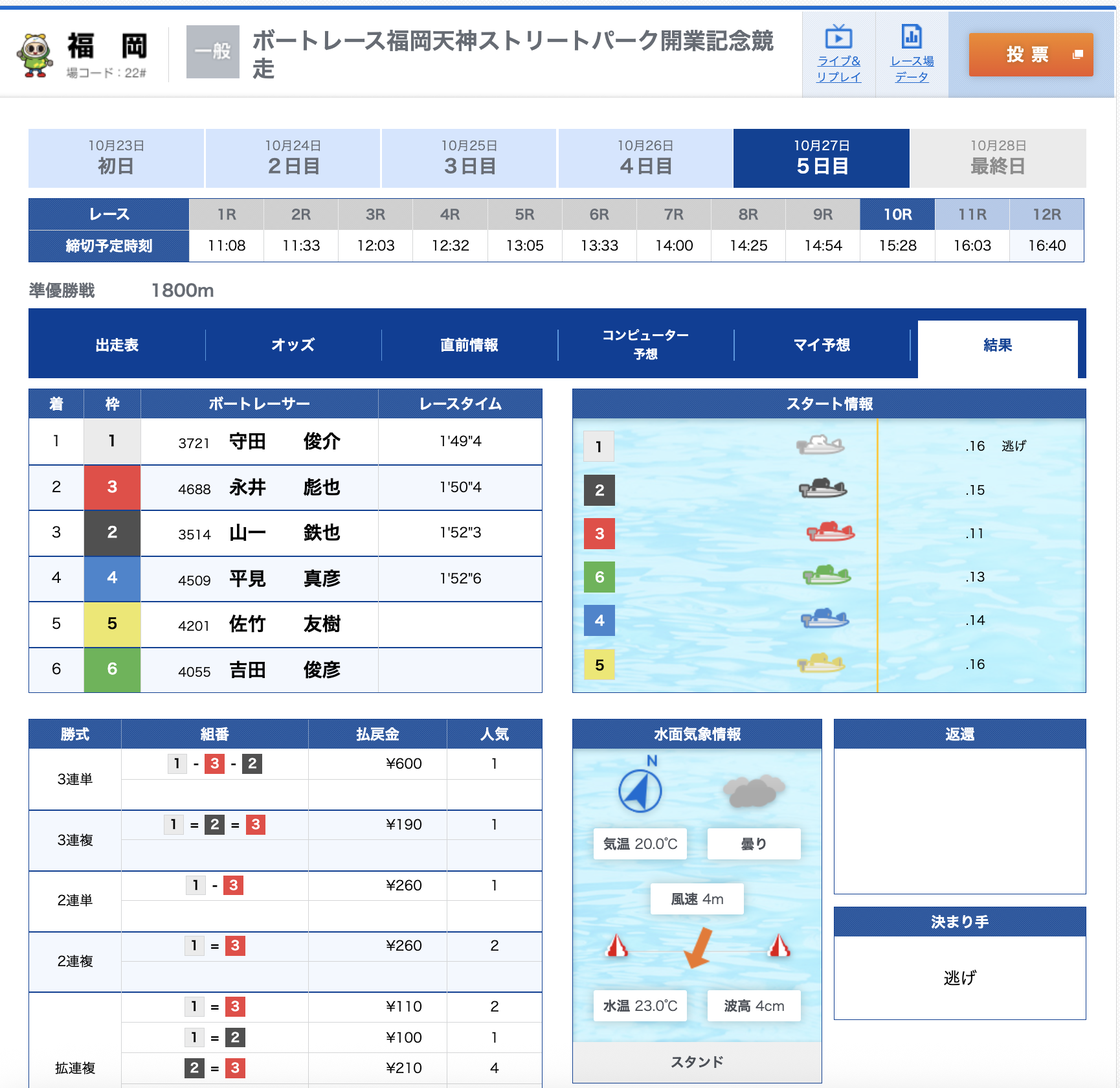Screen dimensions: 1120x1088
Task: Click the 気温 20.0℃ label
Action: [640, 844]
